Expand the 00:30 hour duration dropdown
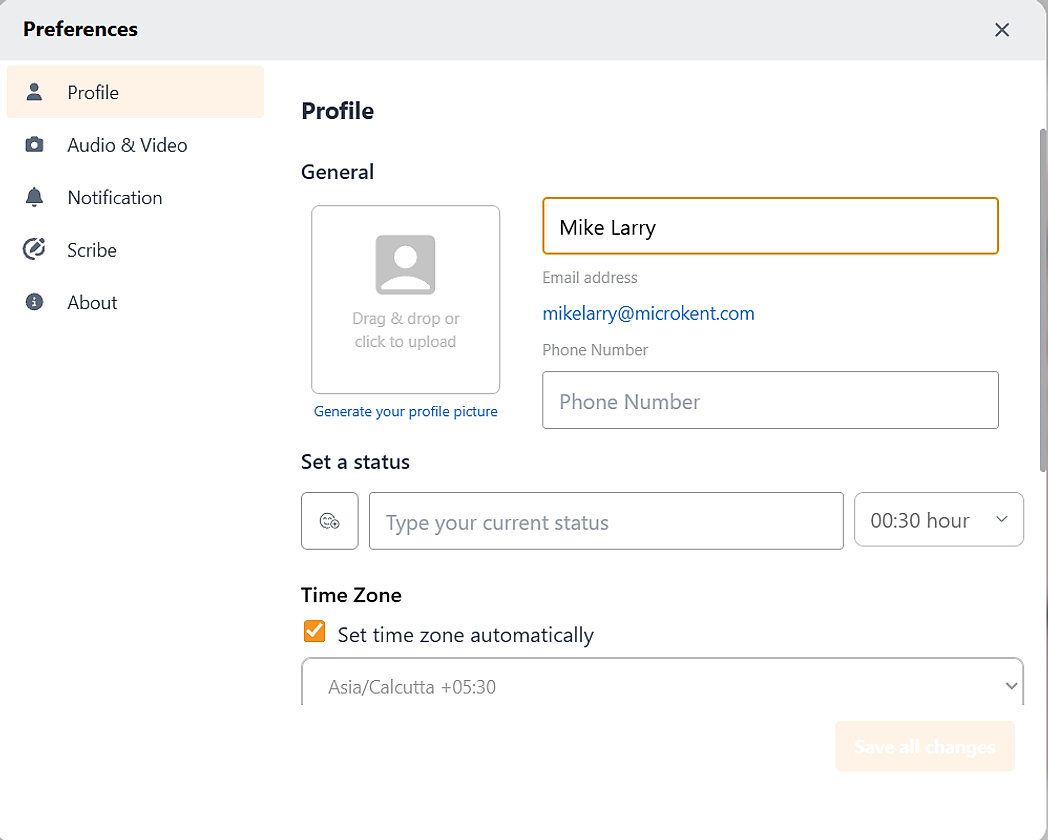 tap(938, 520)
